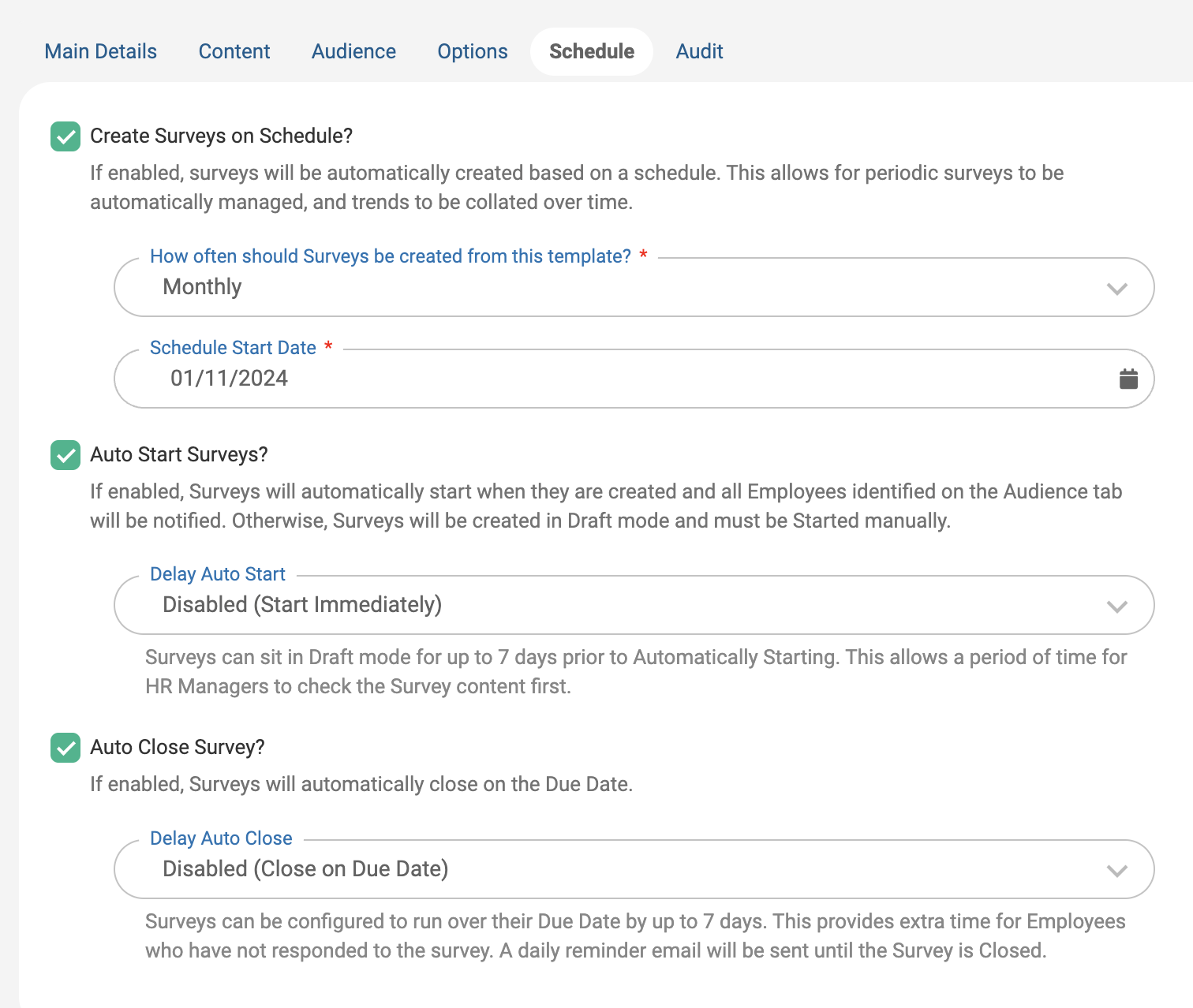Uncheck Create Surveys on Schedule checkbox
The width and height of the screenshot is (1193, 1008).
pyautogui.click(x=65, y=136)
